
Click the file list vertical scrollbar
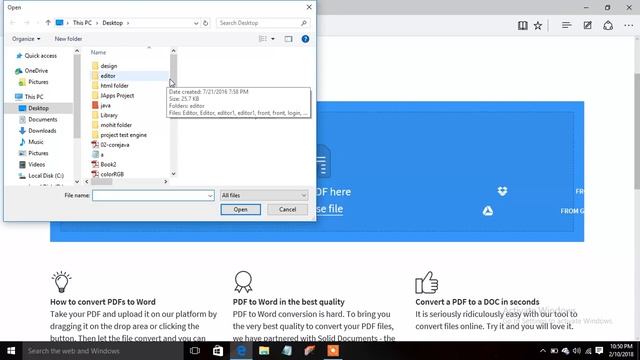point(173,112)
